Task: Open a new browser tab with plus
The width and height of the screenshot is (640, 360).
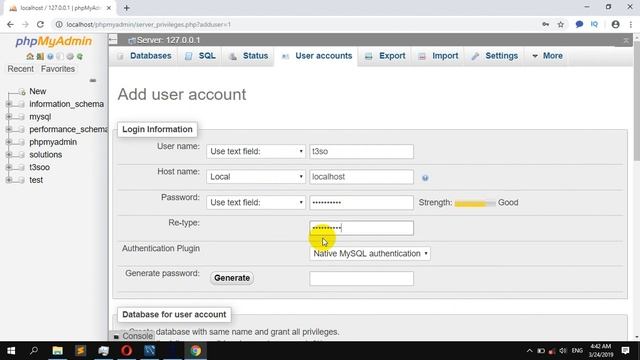Action: (x=127, y=8)
